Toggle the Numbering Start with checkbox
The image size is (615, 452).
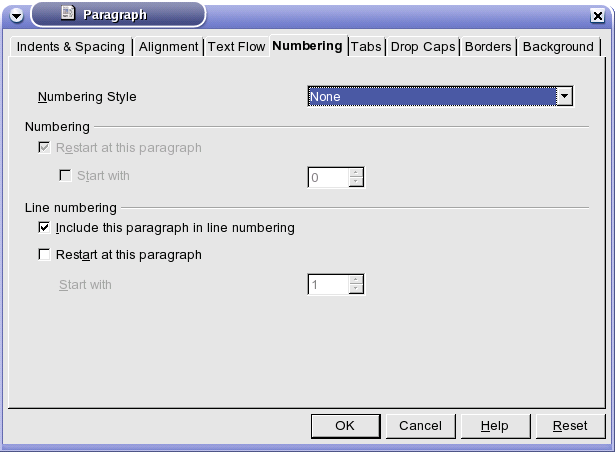click(x=65, y=175)
